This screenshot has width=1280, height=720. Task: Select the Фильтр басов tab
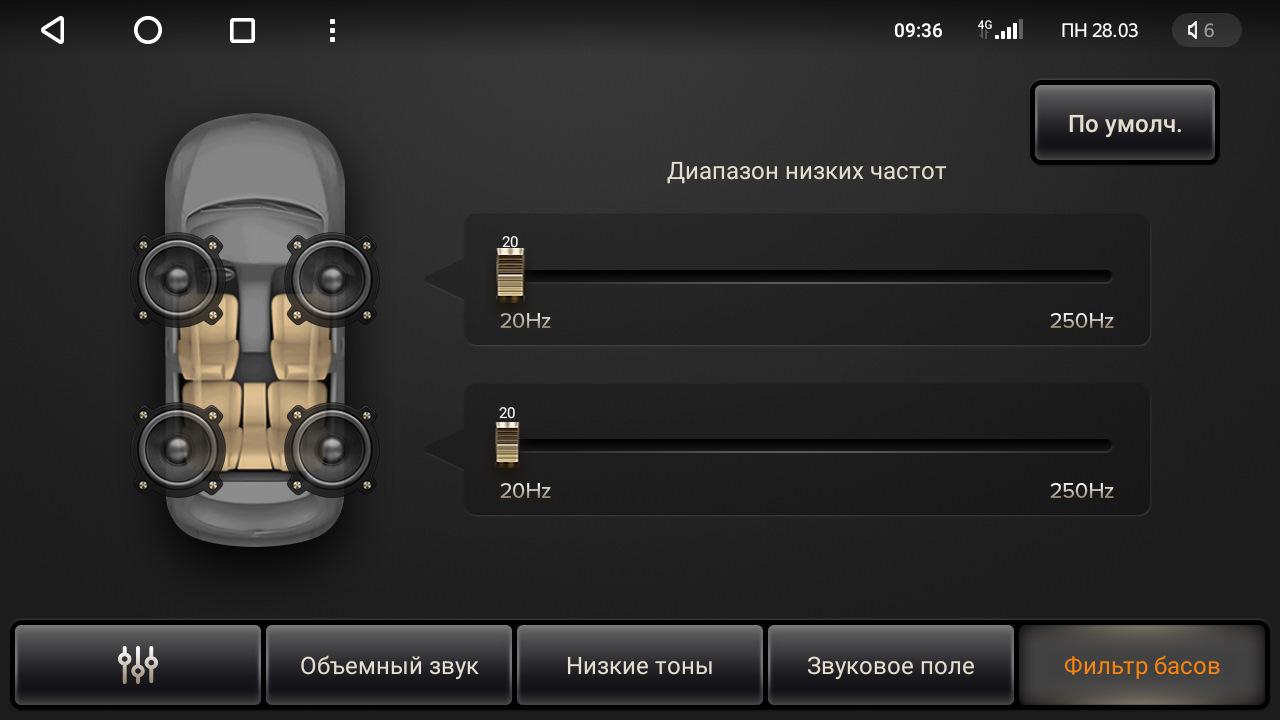[x=1142, y=665]
